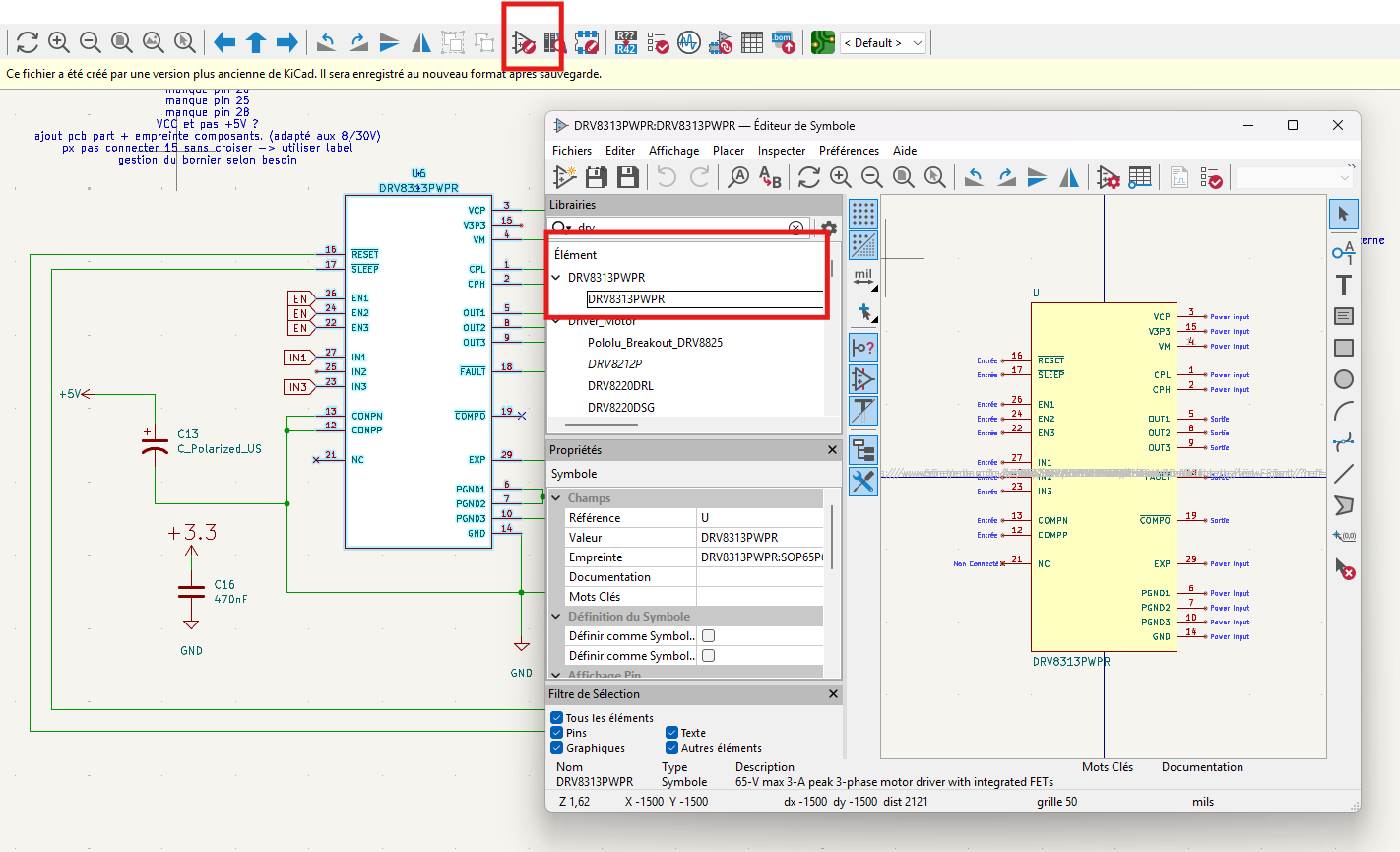1400x852 pixels.
Task: Select the DRV8220DRL symbol in the library list
Action: [620, 385]
